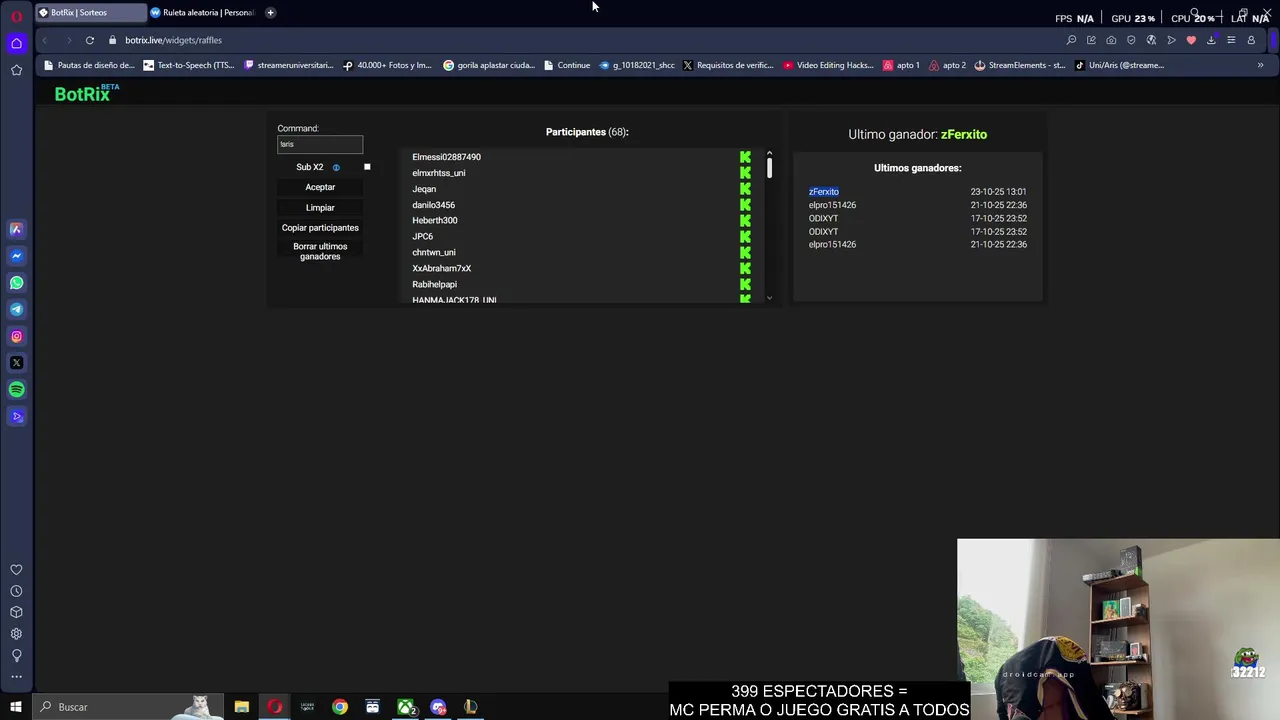Open Google Chrome from the taskbar
1280x720 pixels.
click(340, 707)
